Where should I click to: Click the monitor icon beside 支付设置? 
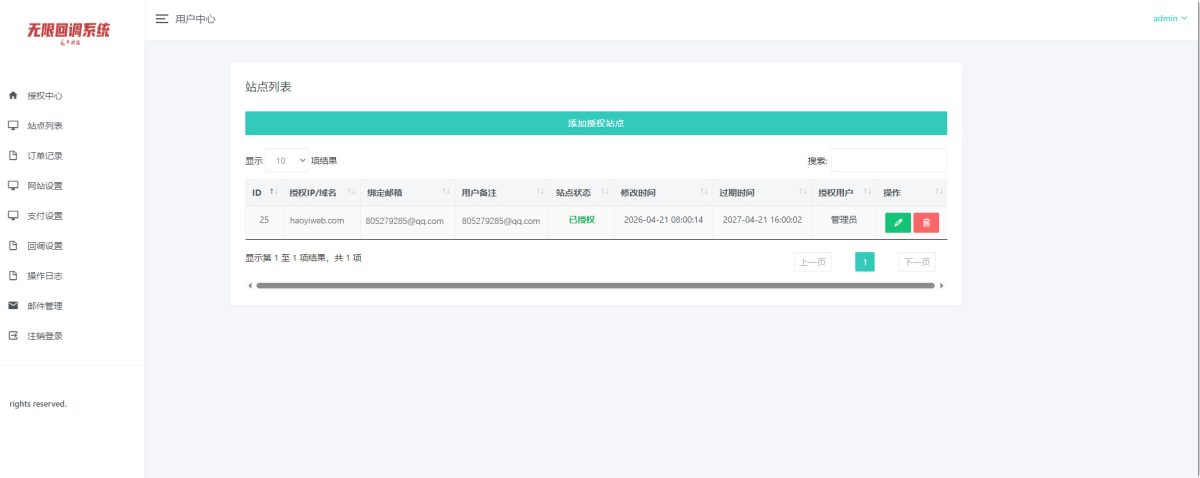(x=13, y=216)
